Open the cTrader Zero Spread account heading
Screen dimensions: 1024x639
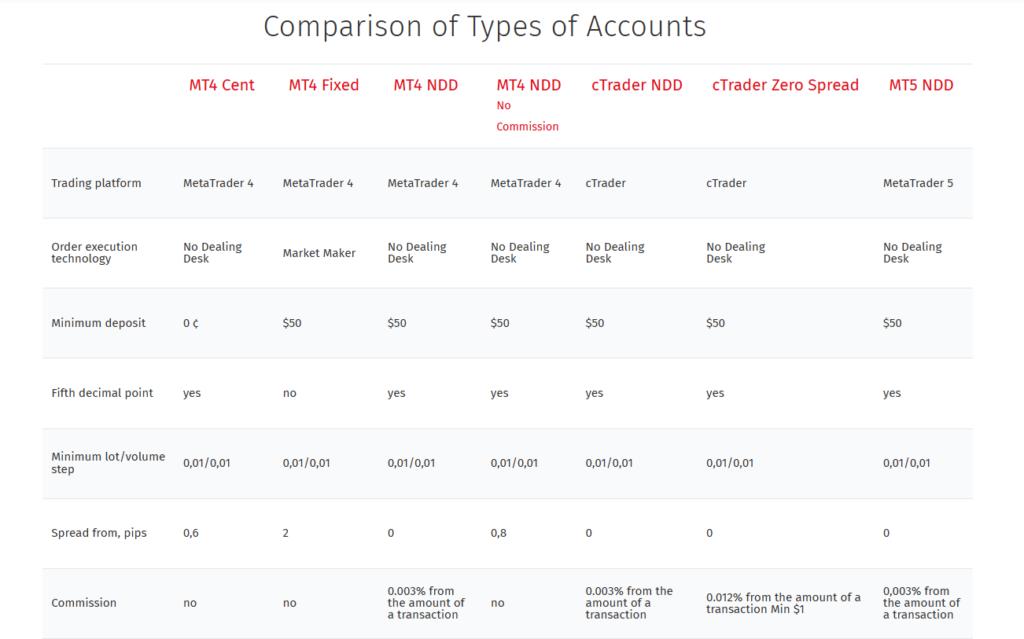point(785,85)
